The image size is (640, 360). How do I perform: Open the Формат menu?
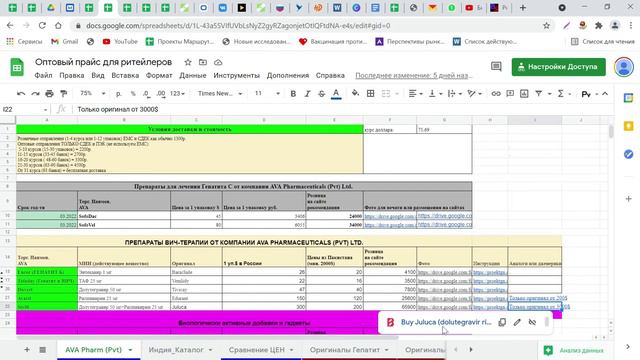coord(159,76)
